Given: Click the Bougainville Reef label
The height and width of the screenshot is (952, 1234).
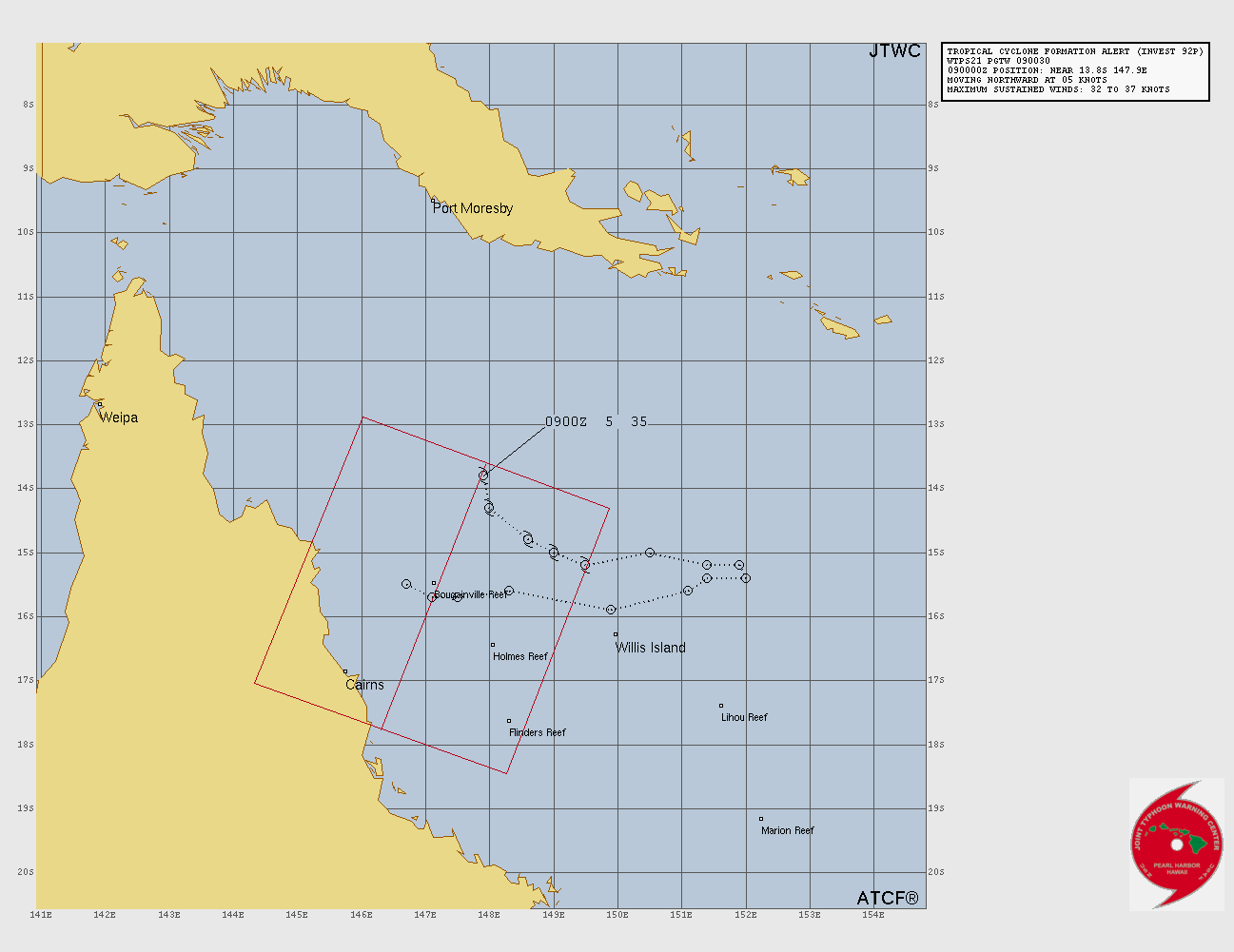Looking at the screenshot, I should 471,594.
